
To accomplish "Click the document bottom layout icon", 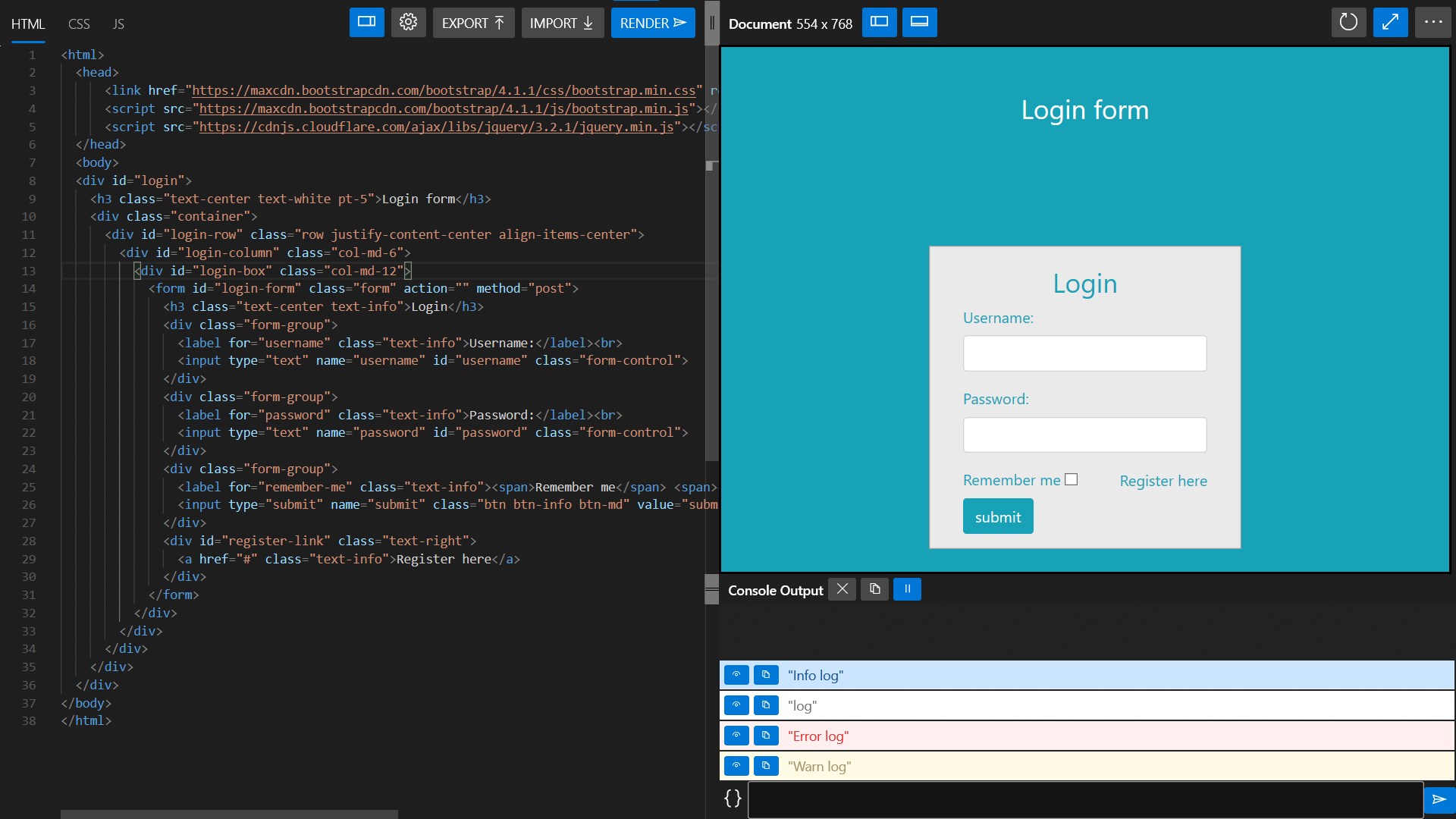I will (x=919, y=23).
